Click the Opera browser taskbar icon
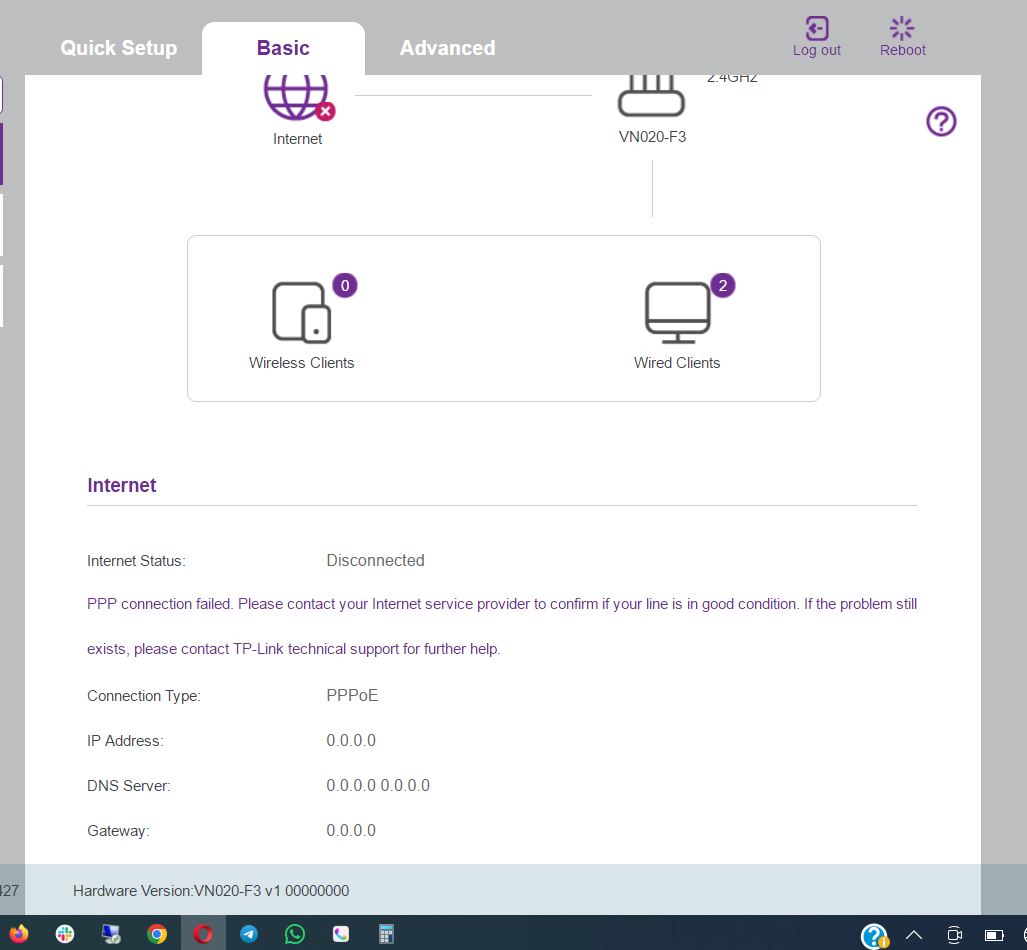Screen dimensions: 1027x950 coord(203,934)
